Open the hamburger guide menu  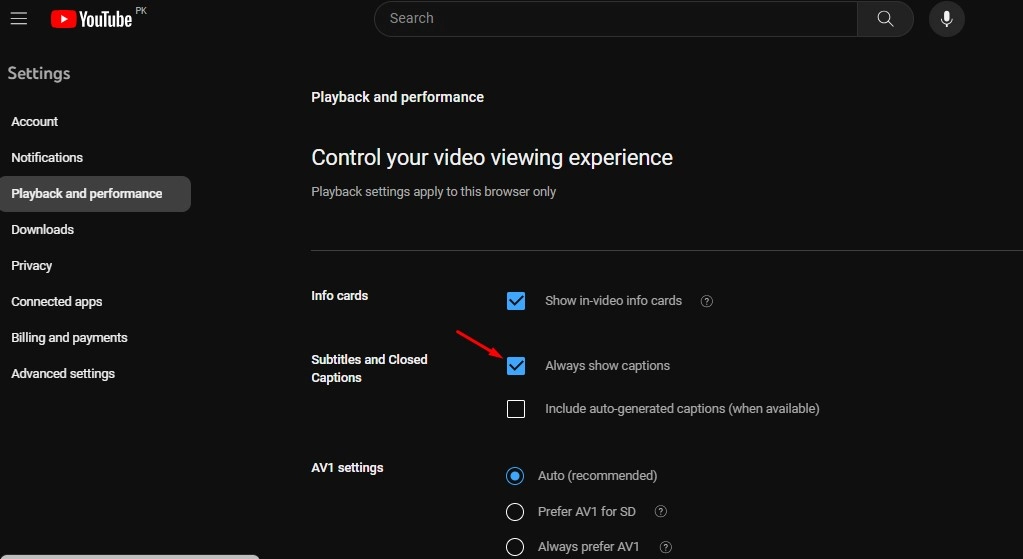coord(18,18)
